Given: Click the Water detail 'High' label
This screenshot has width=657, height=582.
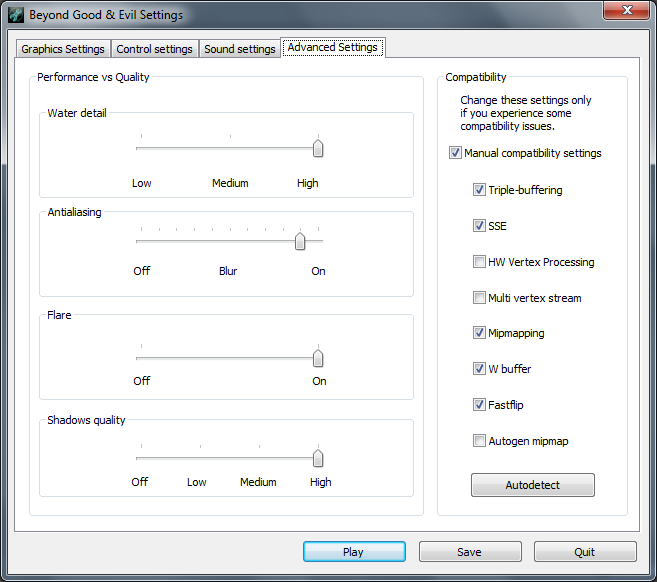Looking at the screenshot, I should (x=308, y=183).
